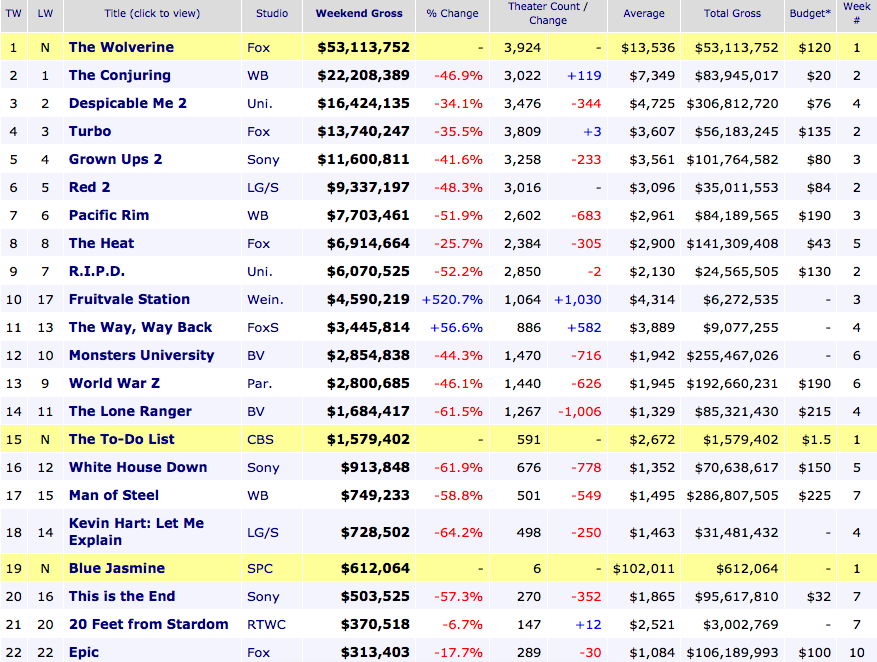Sort by TW rank column header
This screenshot has width=877, height=662.
pos(13,13)
